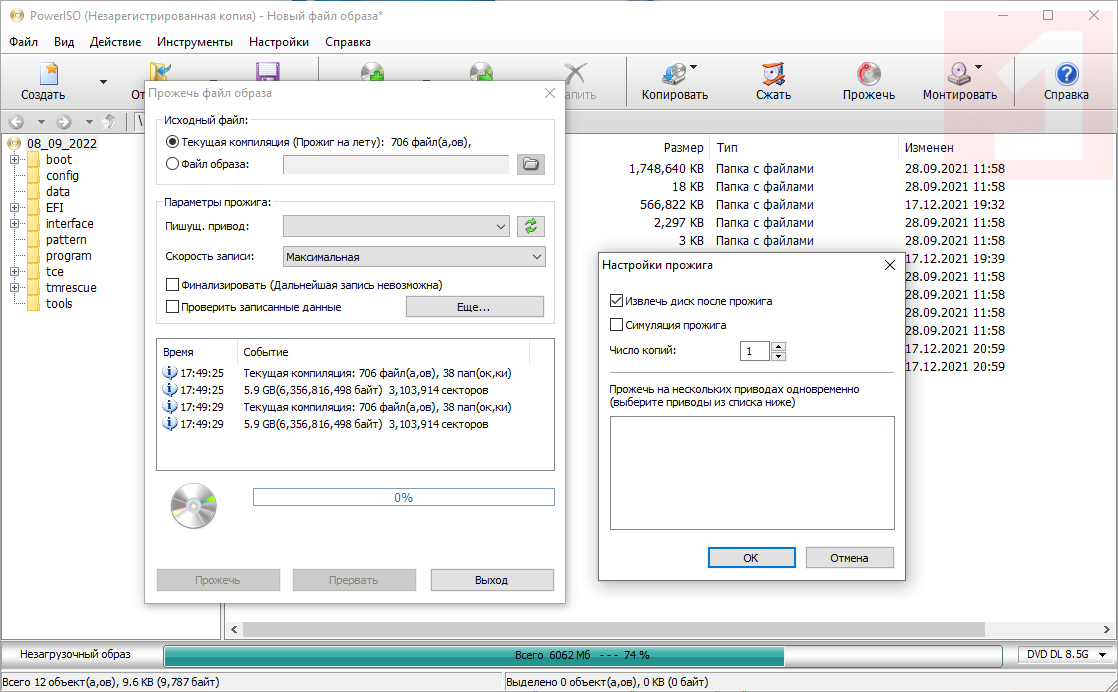
Task: Click OK in Настройки прожига
Action: (x=752, y=558)
